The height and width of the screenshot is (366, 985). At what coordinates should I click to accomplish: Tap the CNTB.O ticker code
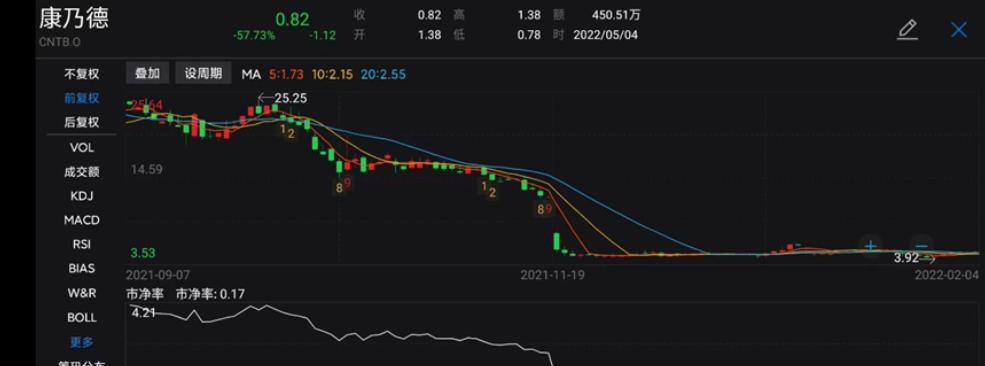[x=60, y=42]
